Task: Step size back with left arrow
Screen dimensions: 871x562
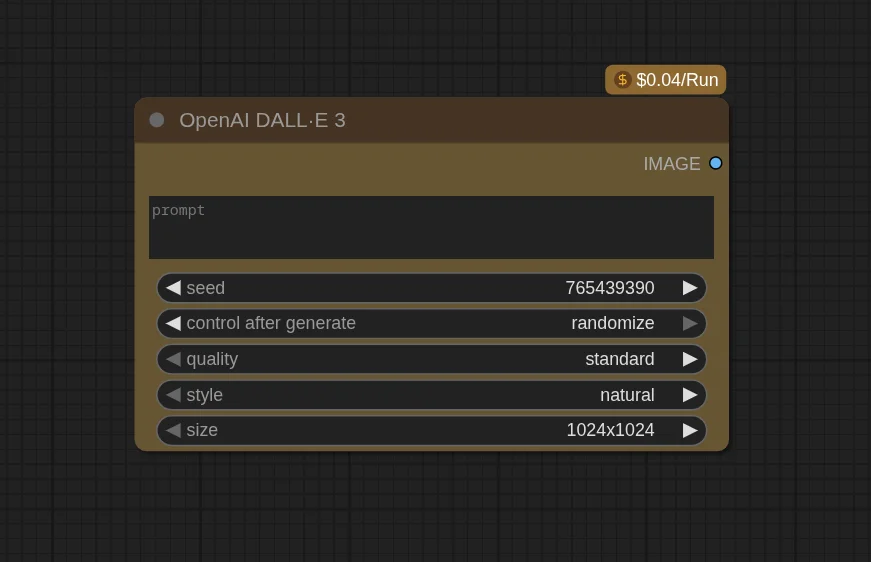Action: pyautogui.click(x=173, y=430)
